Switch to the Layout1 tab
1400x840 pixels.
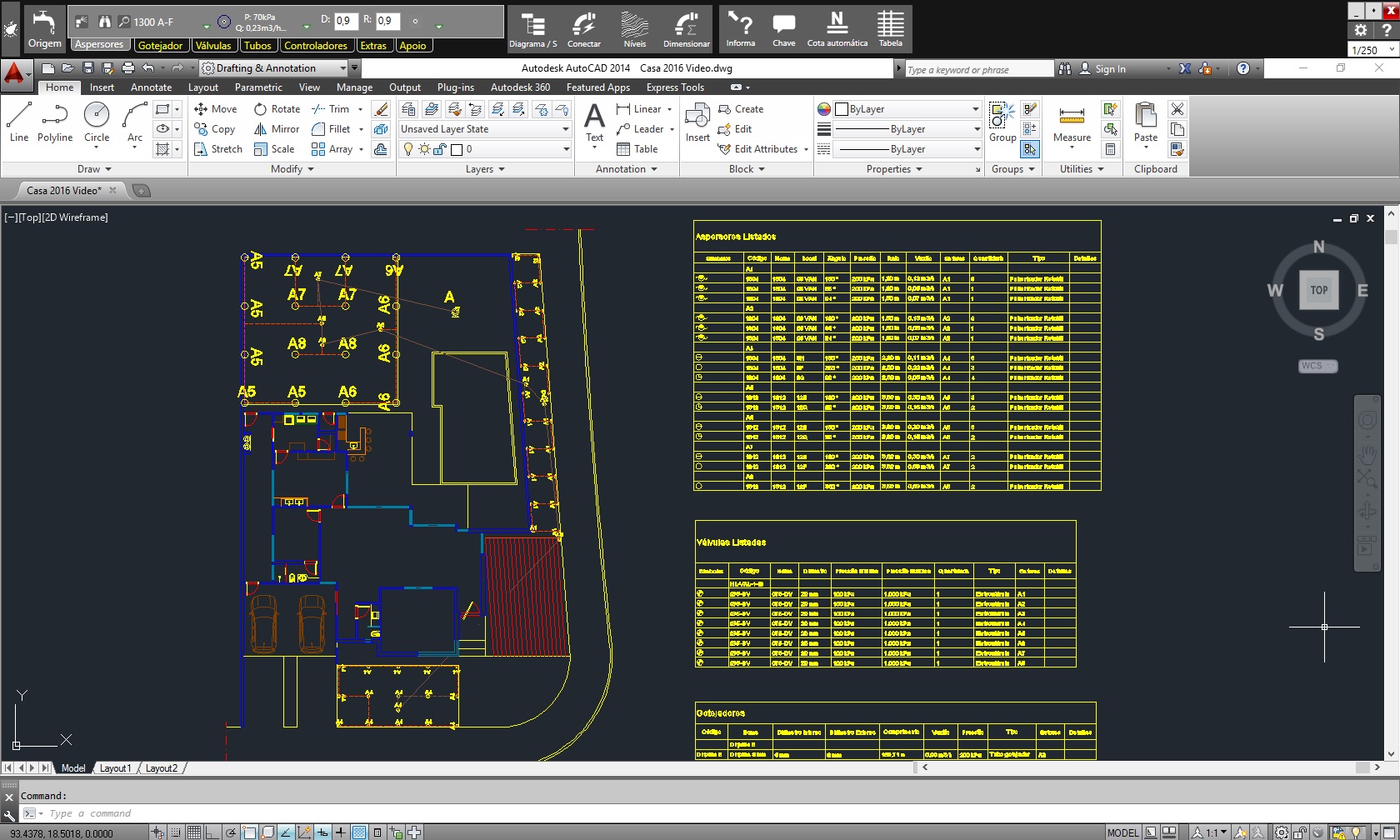(115, 768)
